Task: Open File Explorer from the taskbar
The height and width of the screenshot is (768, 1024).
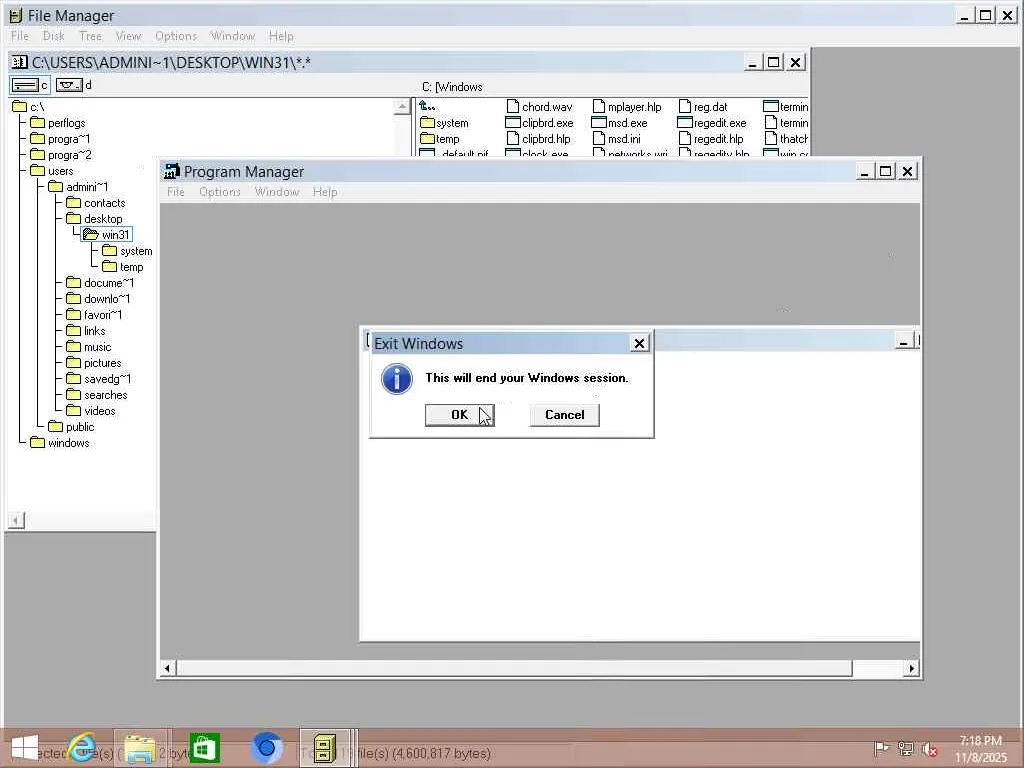Action: coord(140,748)
